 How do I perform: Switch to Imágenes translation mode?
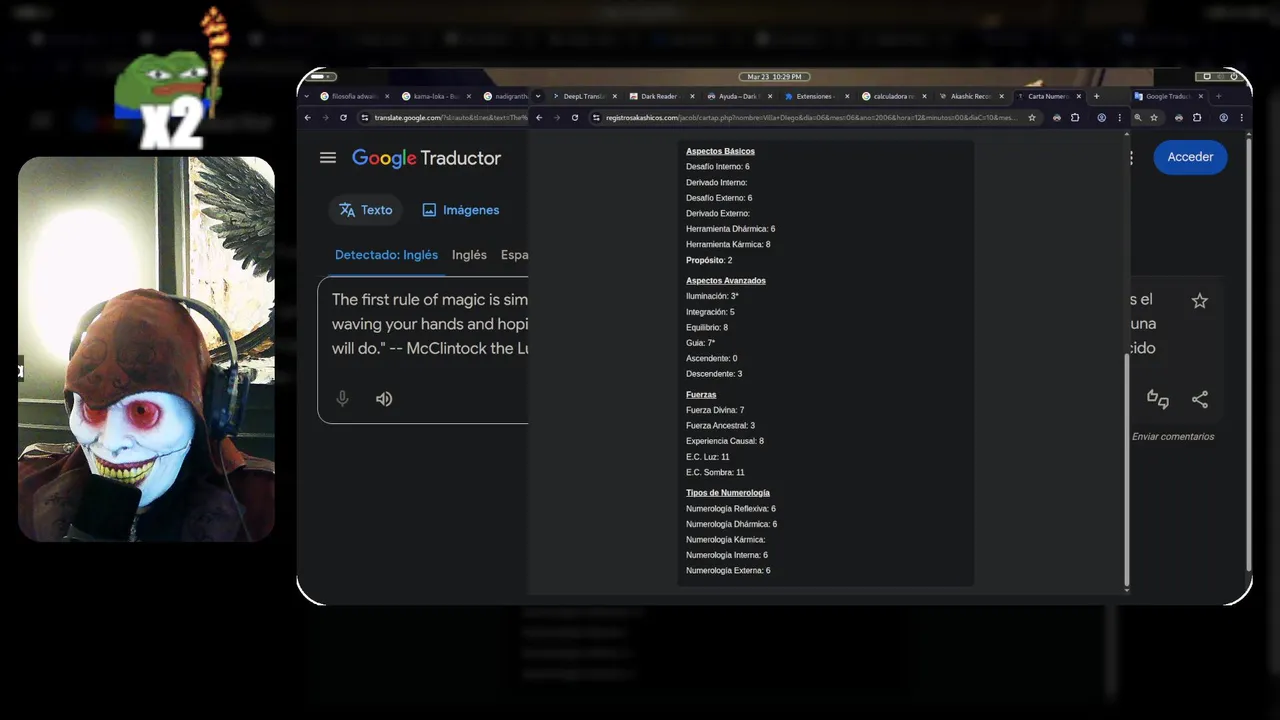460,210
